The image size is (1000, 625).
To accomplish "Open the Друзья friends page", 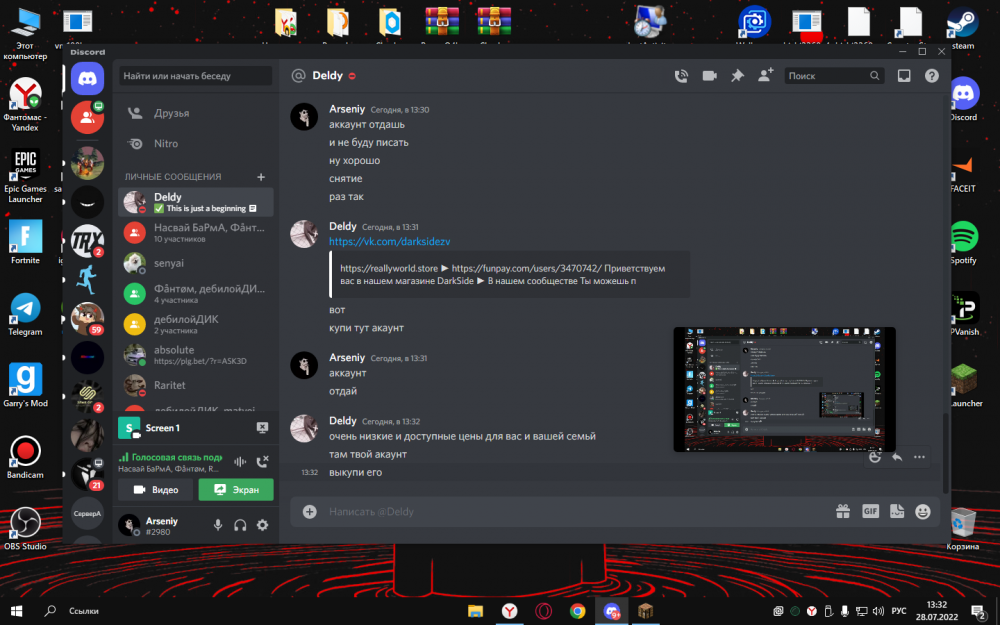I will [196, 113].
